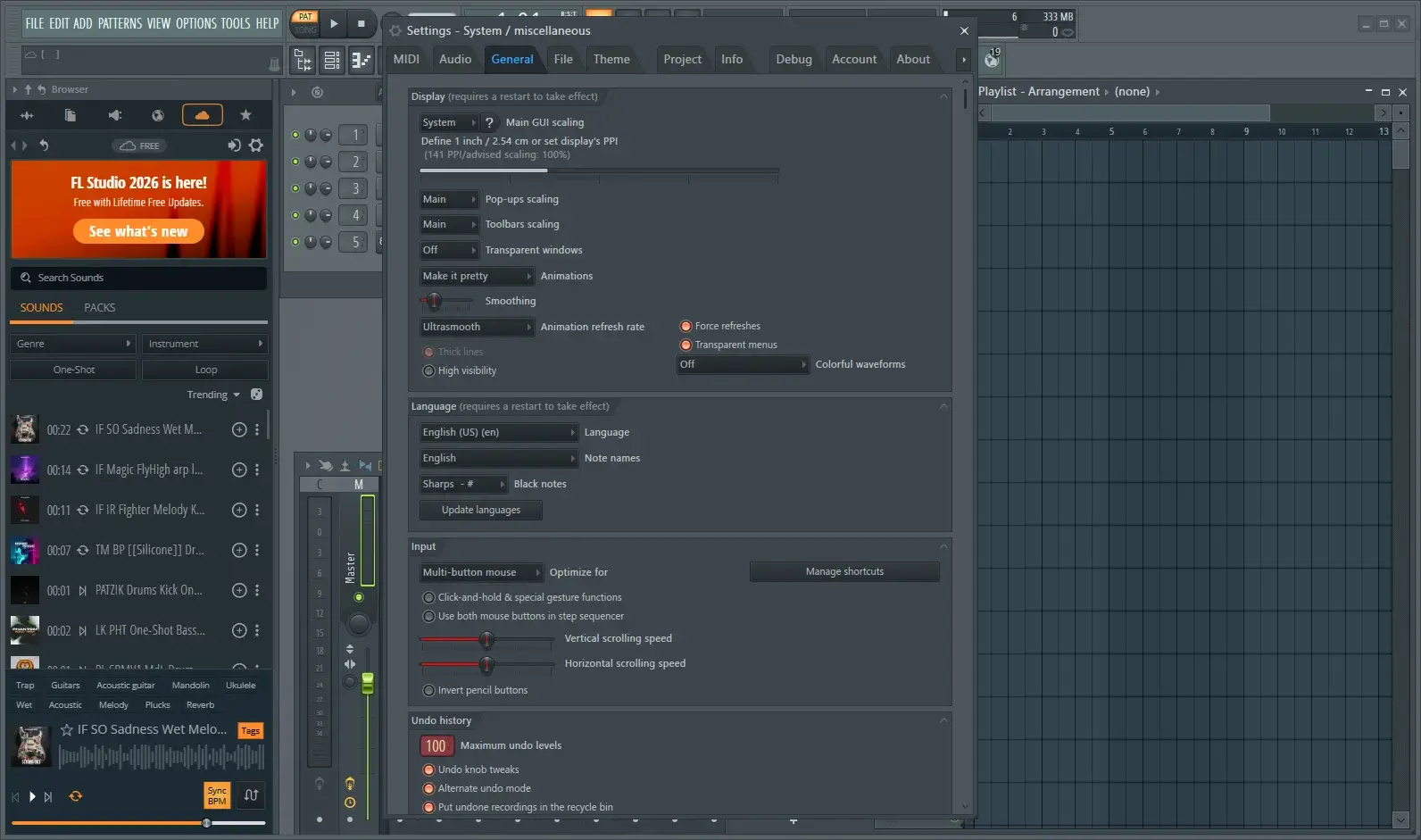Click the question mark help icon for GUI scaling
The image size is (1421, 840).
click(x=489, y=122)
